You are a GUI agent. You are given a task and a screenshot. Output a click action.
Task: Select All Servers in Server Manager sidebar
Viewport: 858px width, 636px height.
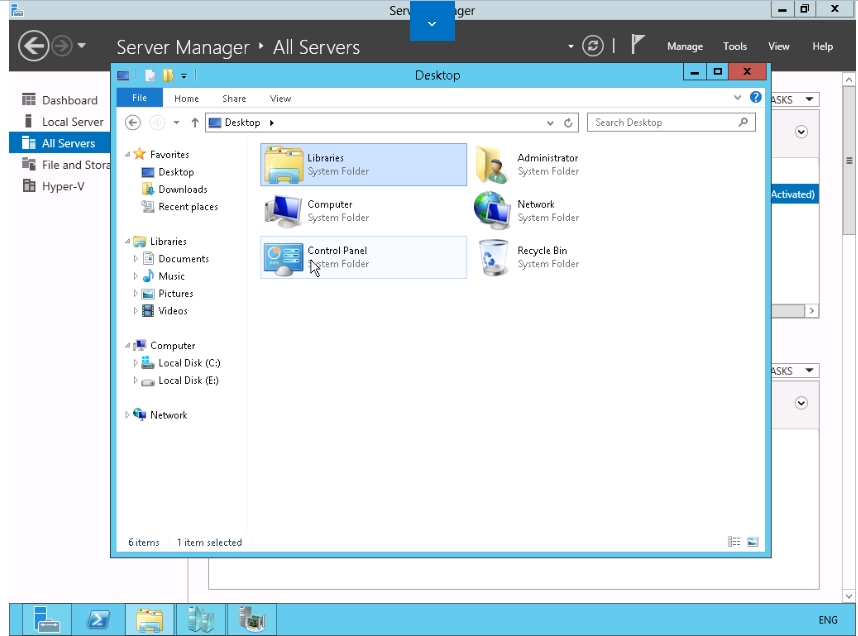click(60, 143)
